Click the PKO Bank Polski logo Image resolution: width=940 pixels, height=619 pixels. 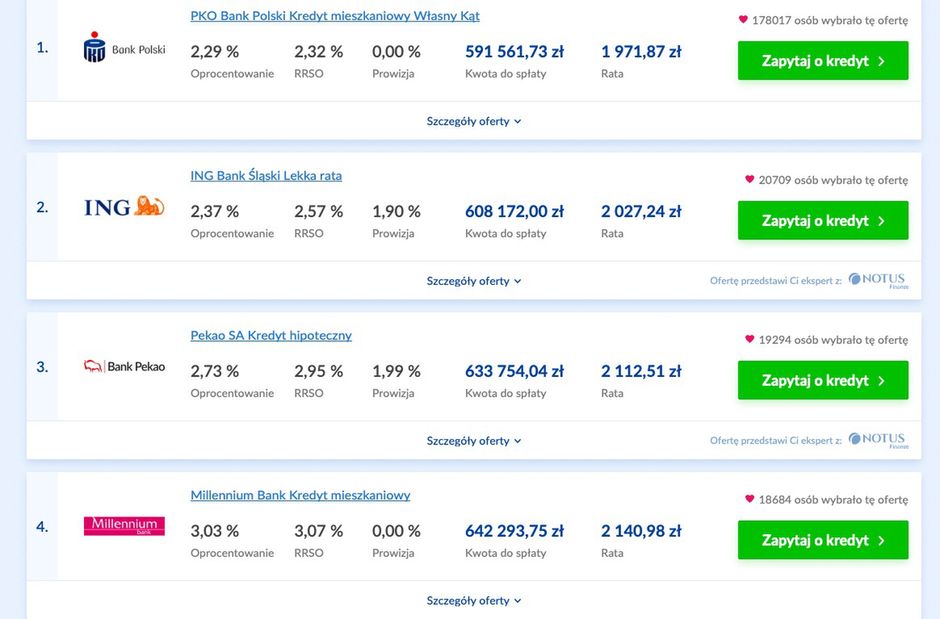coord(124,47)
